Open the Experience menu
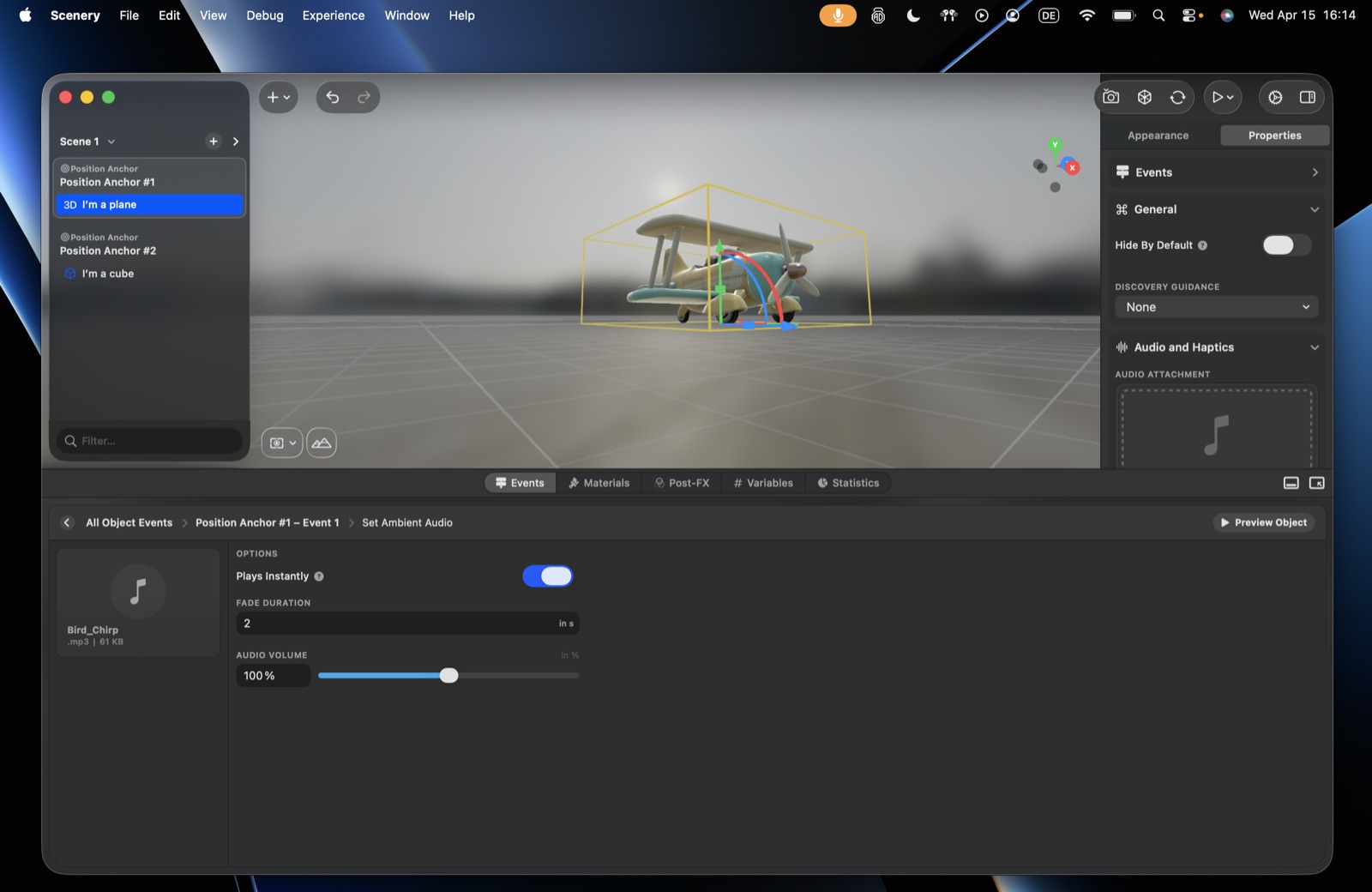Image resolution: width=1372 pixels, height=892 pixels. point(333,15)
